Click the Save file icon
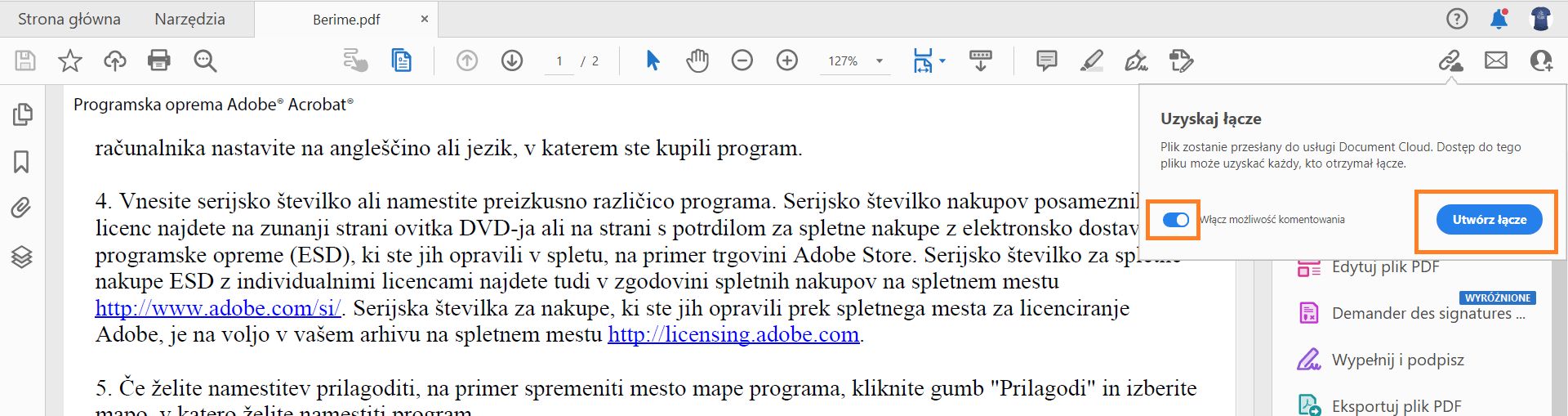1568x416 pixels. (25, 60)
